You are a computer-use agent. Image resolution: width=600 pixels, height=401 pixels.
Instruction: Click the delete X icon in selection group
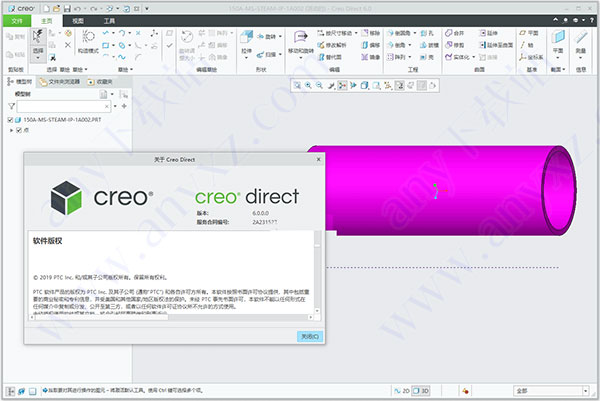(68, 45)
